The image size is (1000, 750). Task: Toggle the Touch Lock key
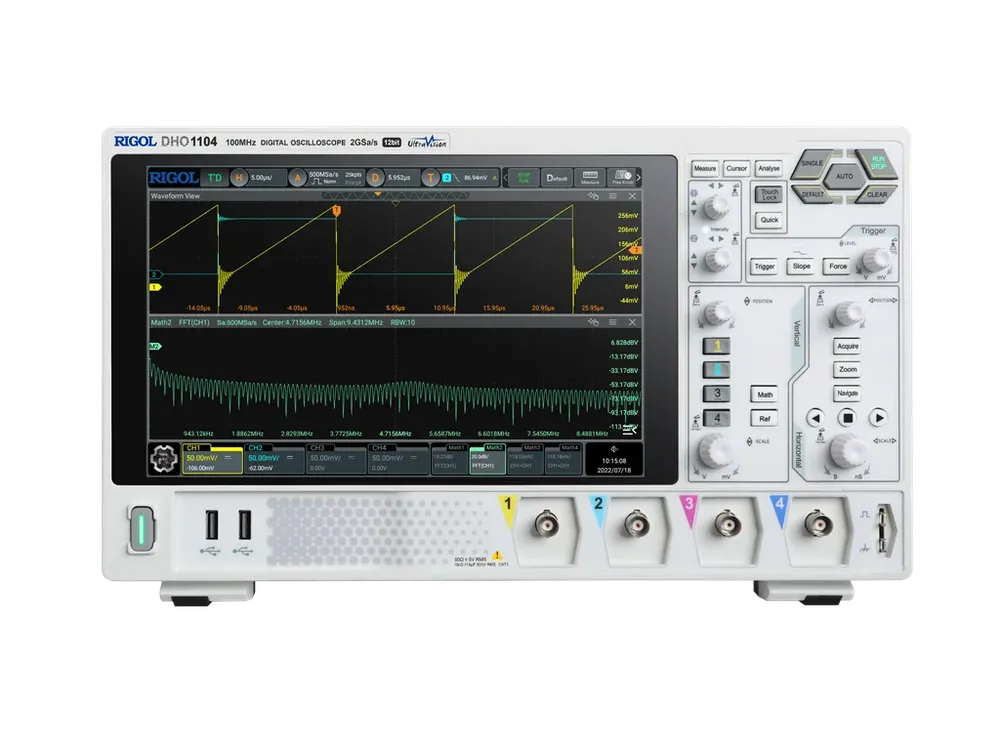click(x=769, y=195)
